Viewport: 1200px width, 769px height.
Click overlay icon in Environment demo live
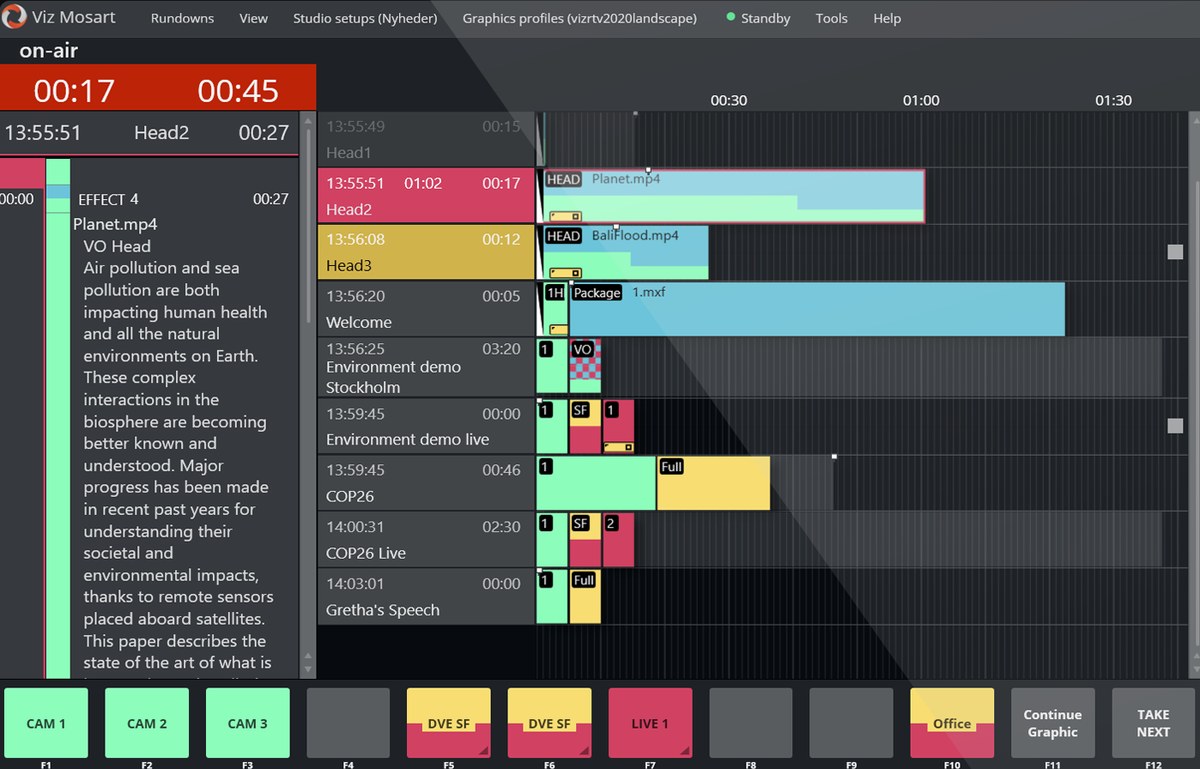click(619, 446)
